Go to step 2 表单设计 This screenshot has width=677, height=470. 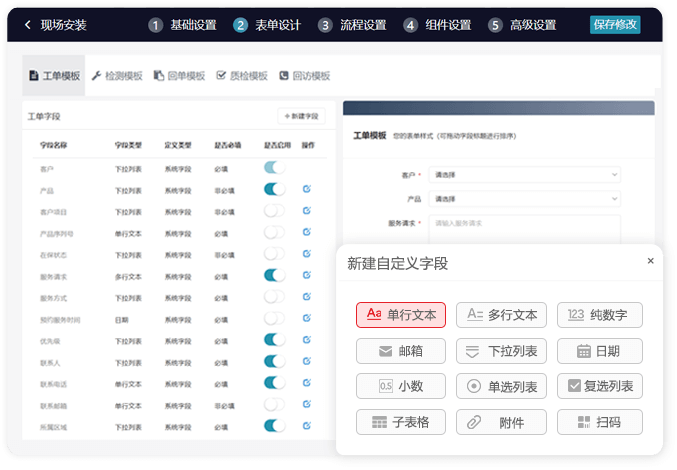click(x=267, y=25)
